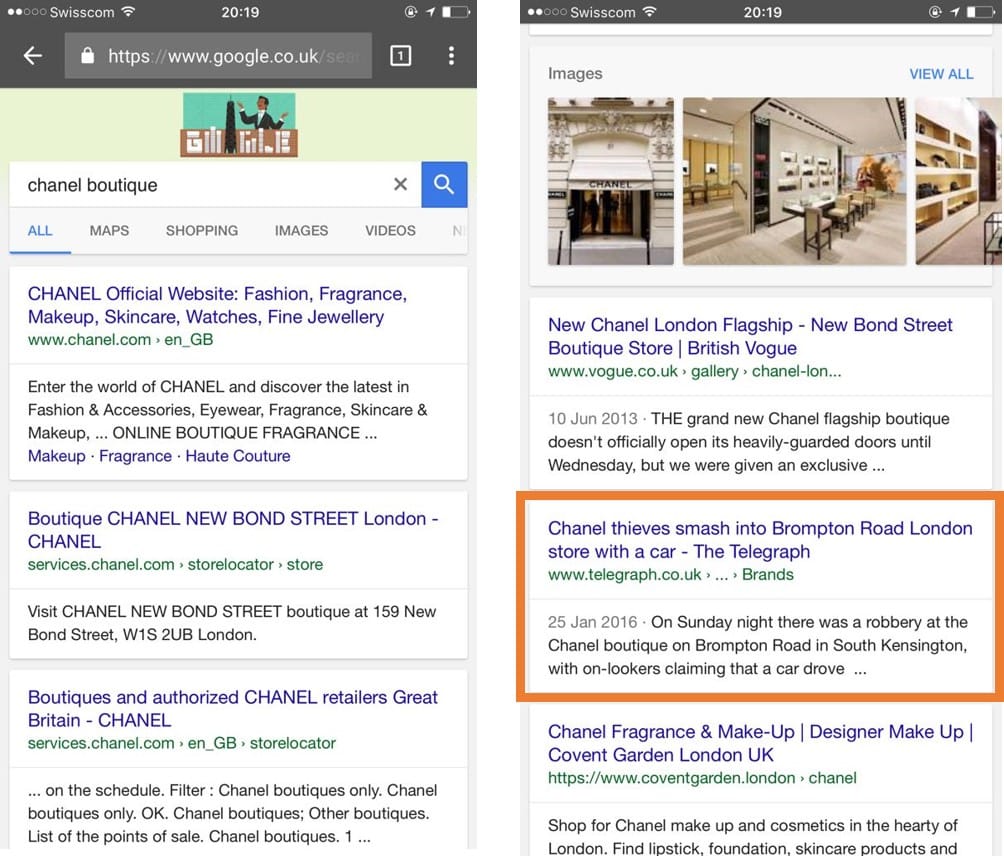Tap the 'Filter : Chanel boutiques only' snippet
The width and height of the screenshot is (1004, 856).
(x=232, y=813)
